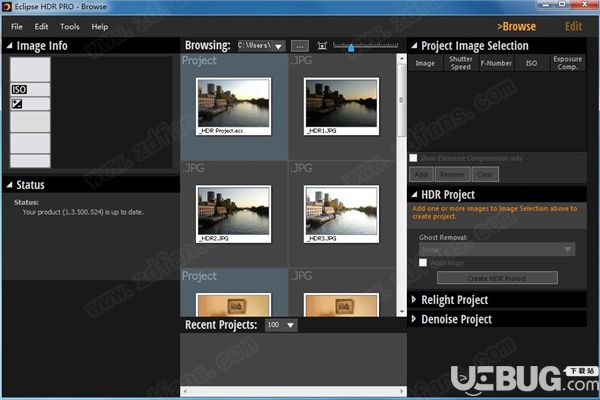Collapse the Project Image Selection panel

pyautogui.click(x=414, y=46)
